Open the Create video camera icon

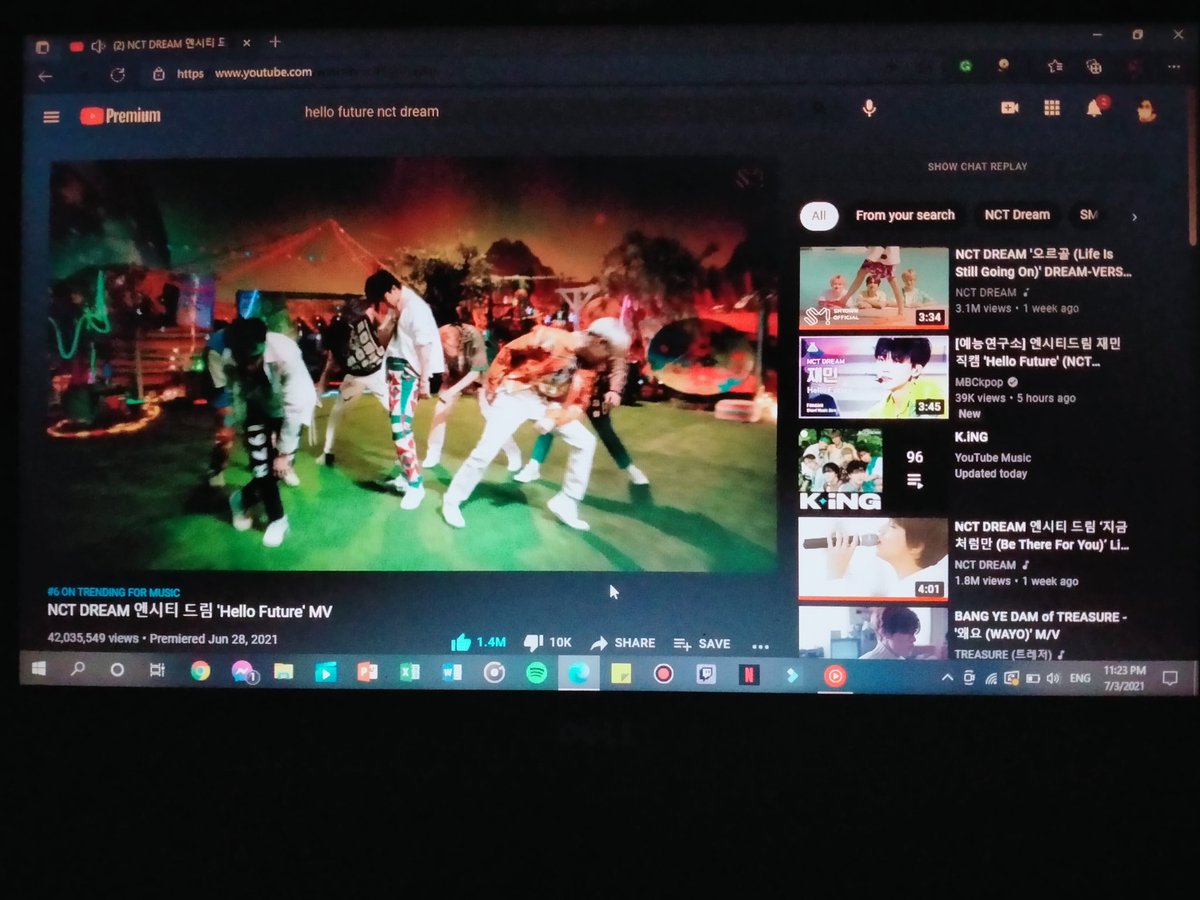1009,108
